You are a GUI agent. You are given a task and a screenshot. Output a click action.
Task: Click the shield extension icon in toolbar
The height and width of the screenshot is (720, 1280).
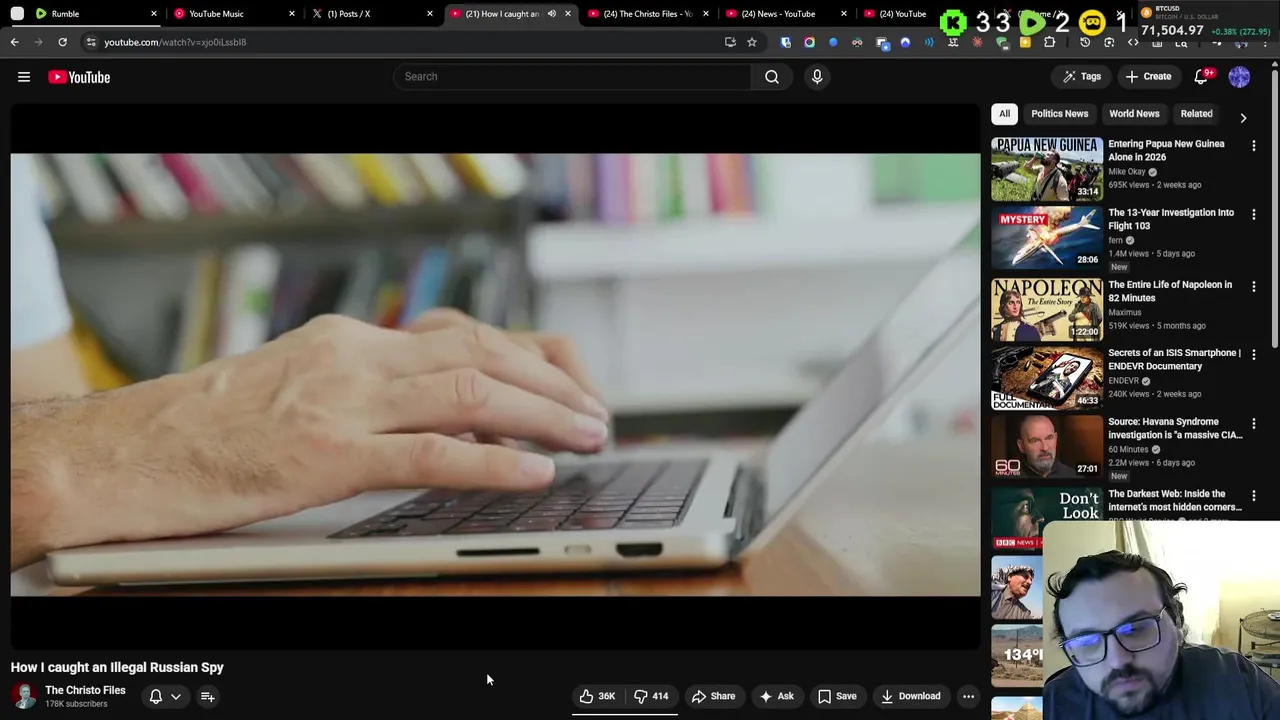(x=786, y=42)
